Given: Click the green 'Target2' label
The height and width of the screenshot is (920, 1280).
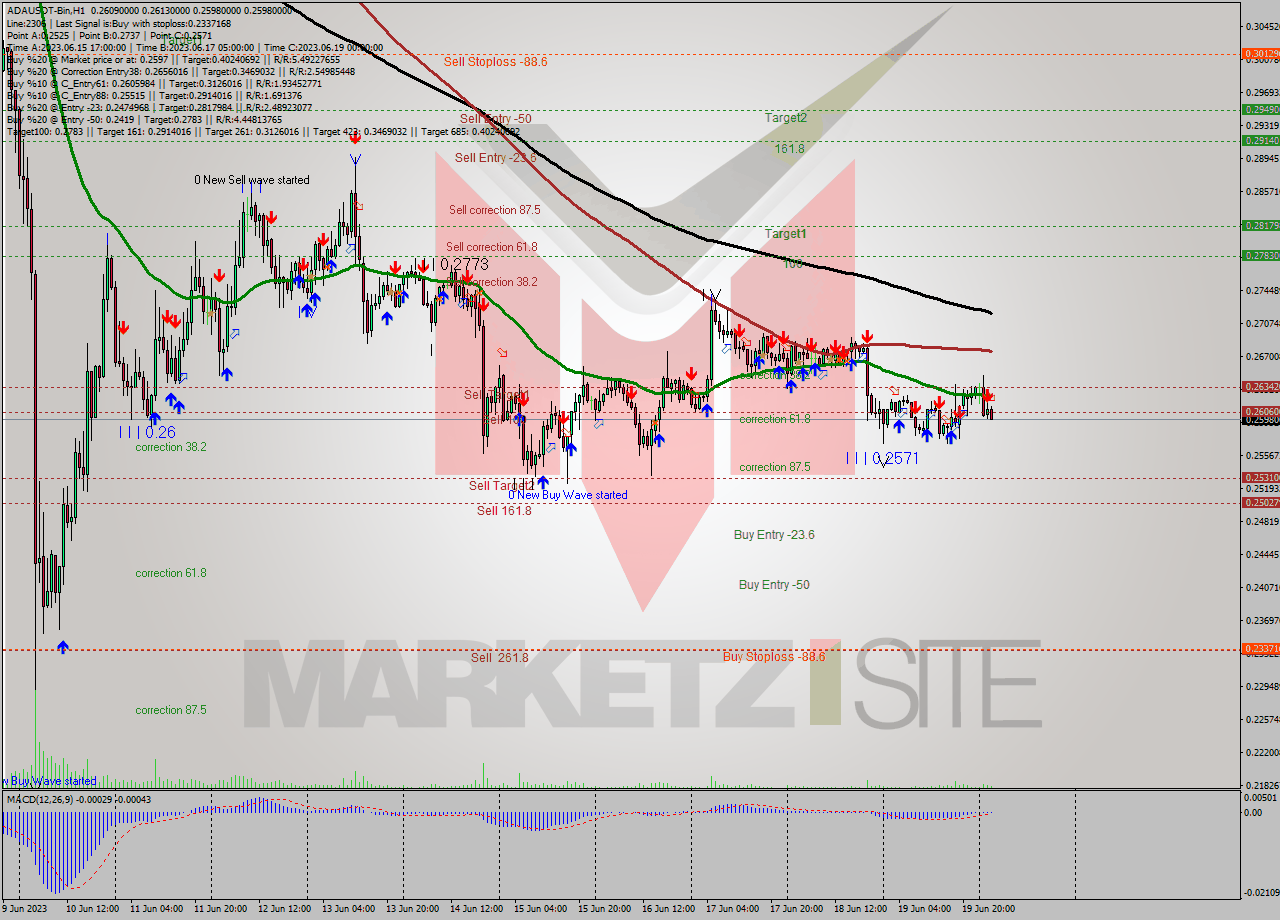Looking at the screenshot, I should (786, 118).
